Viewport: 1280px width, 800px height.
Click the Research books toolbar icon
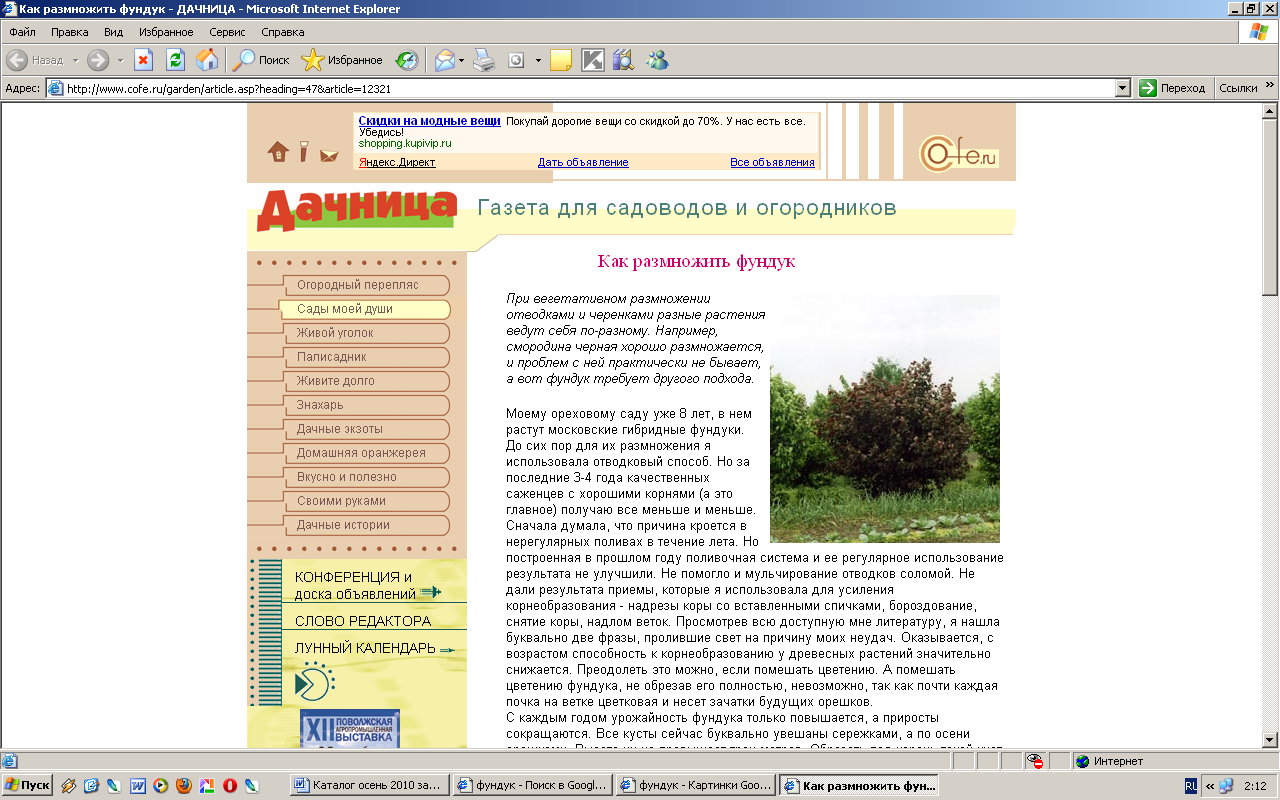(624, 60)
